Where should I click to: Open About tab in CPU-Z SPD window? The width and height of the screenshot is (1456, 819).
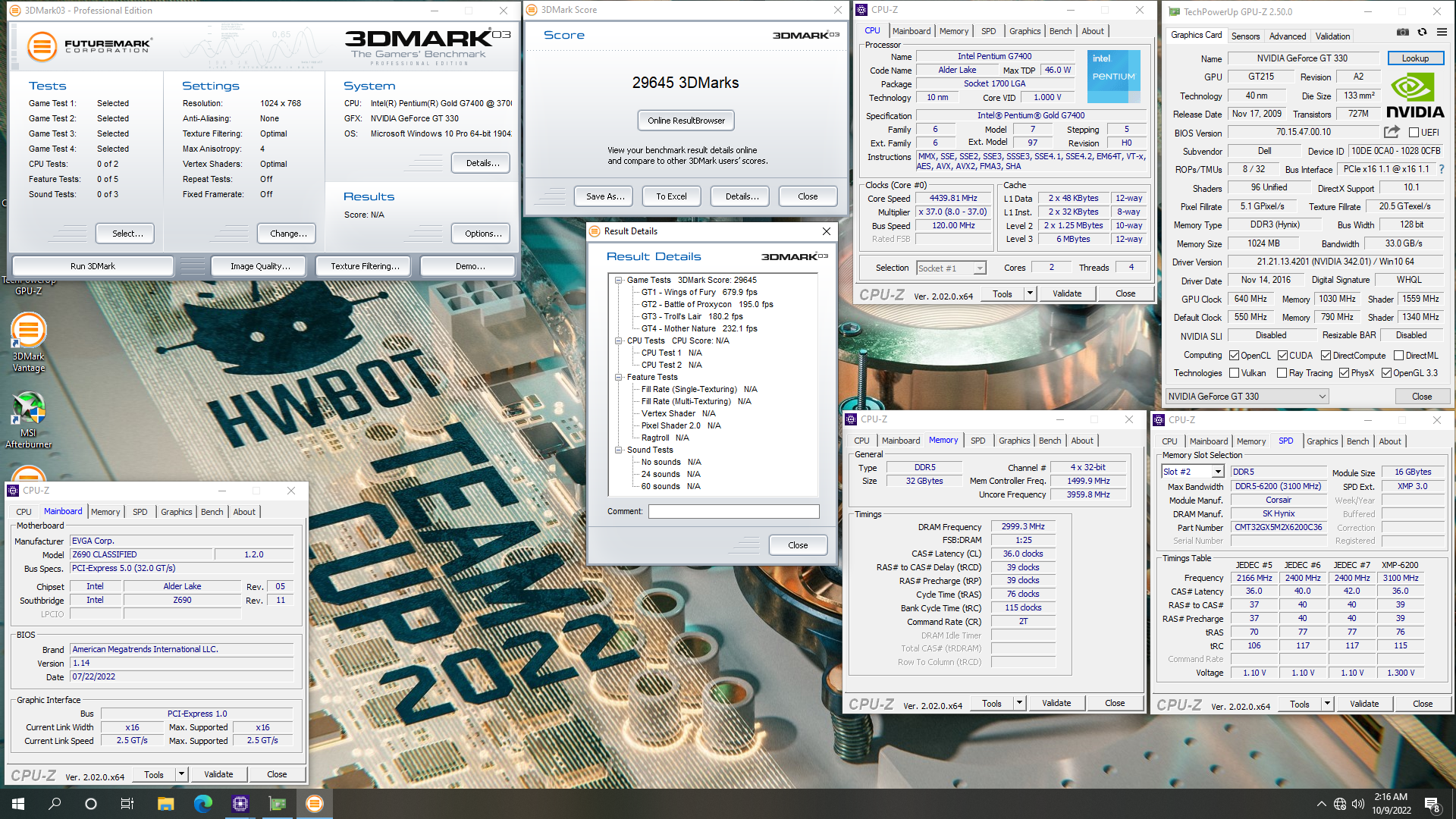[x=1390, y=441]
